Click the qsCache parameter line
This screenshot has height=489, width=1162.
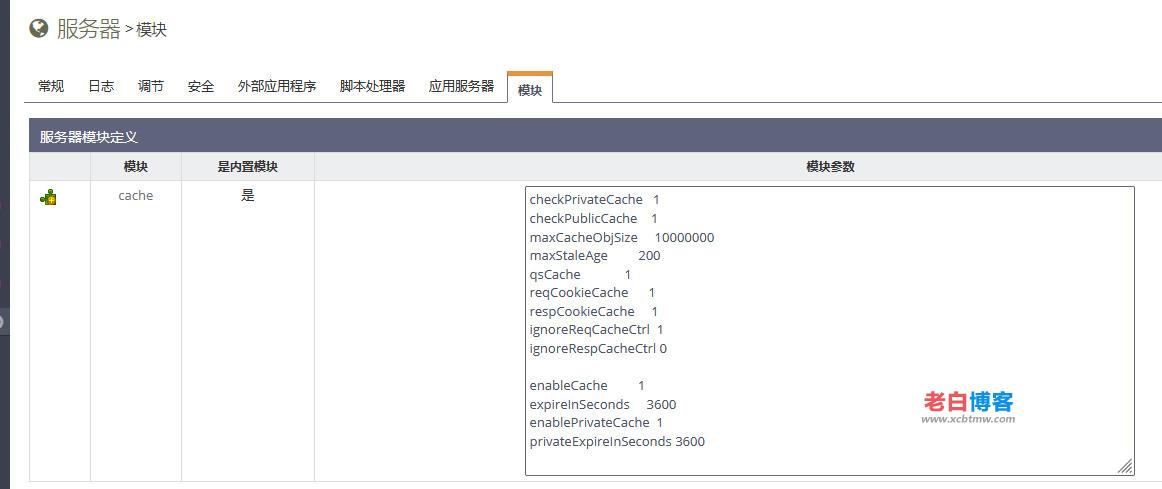point(580,275)
